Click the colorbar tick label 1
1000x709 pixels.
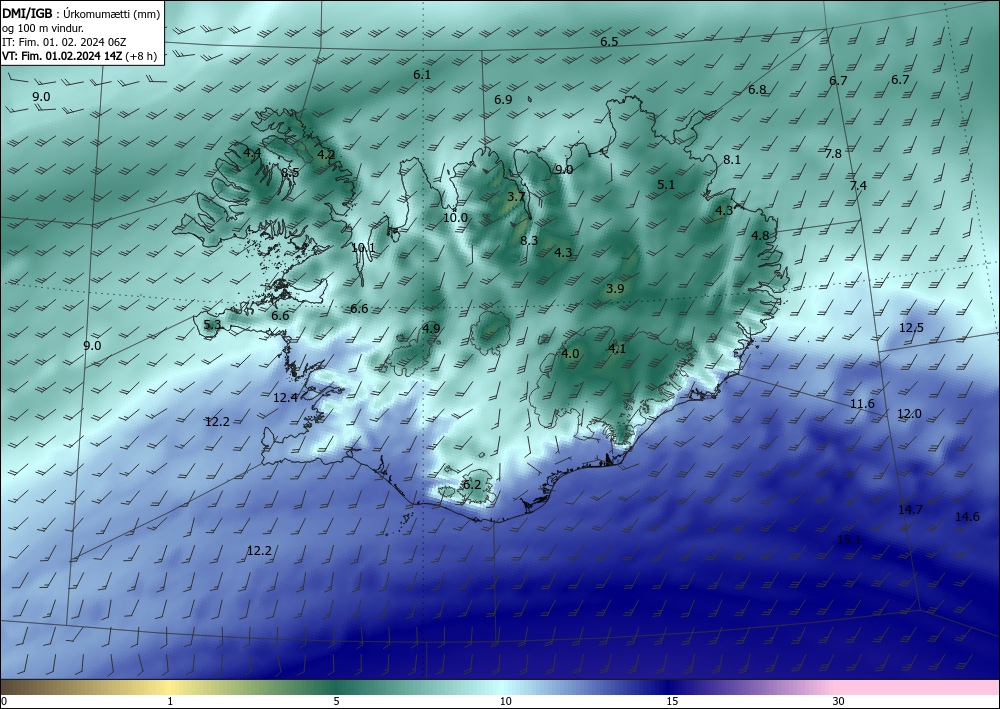[170, 701]
